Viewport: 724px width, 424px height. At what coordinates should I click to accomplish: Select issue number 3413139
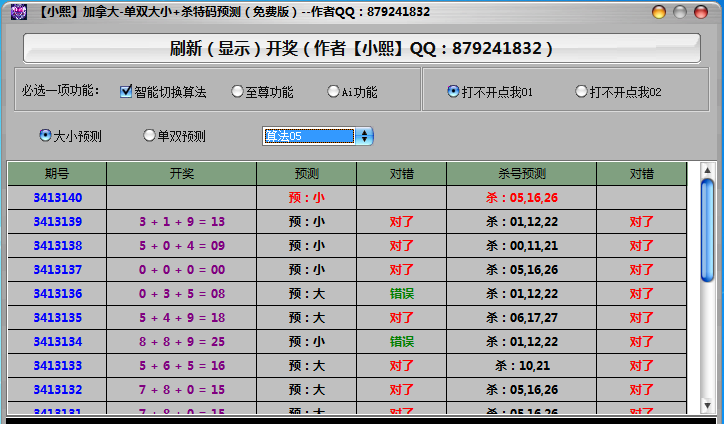(58, 222)
